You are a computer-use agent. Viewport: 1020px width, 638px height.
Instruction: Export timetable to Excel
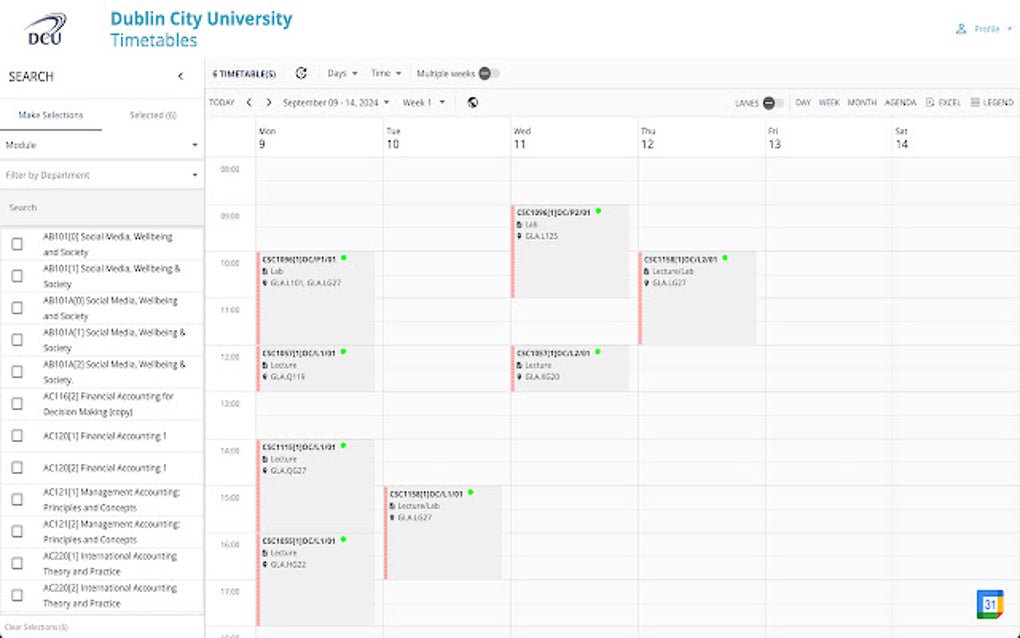coord(943,102)
